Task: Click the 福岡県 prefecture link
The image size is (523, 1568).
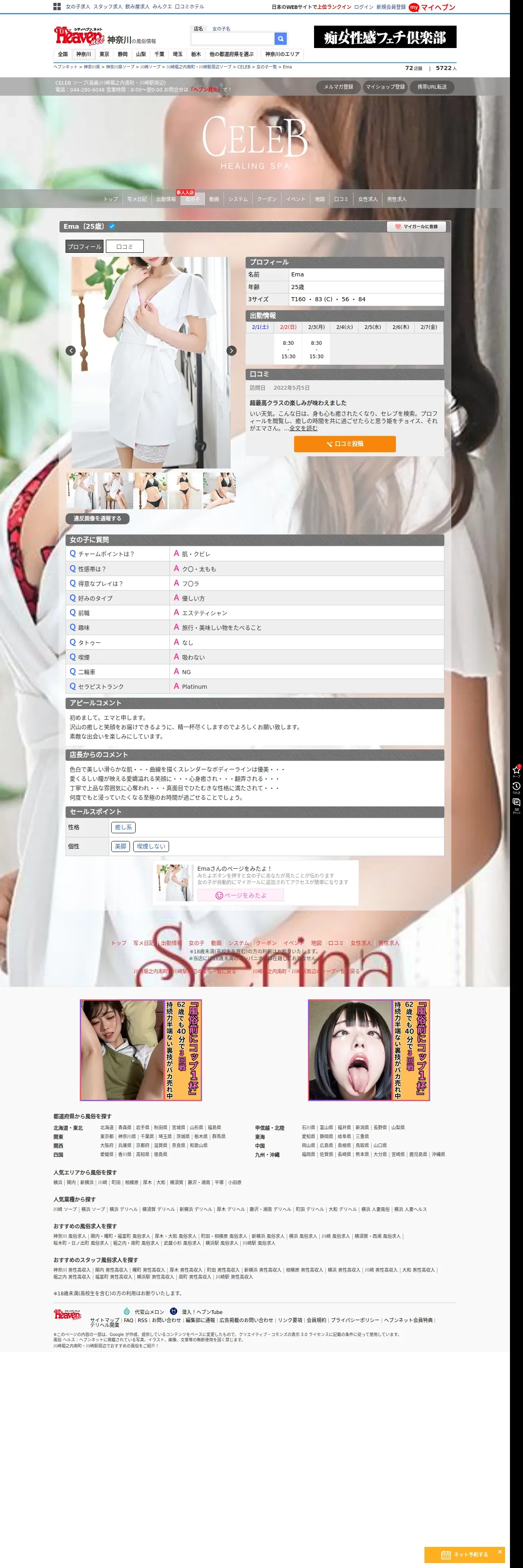Action: coord(309,1154)
